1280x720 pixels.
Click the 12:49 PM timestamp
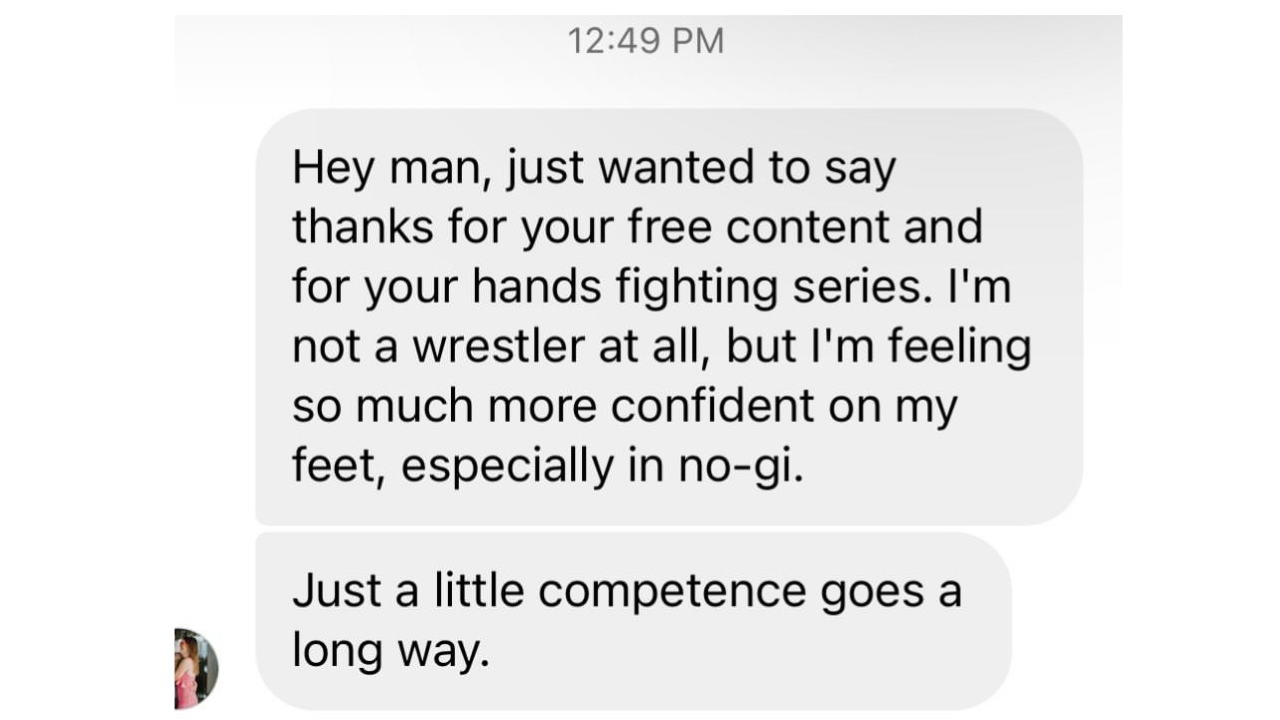pos(645,41)
